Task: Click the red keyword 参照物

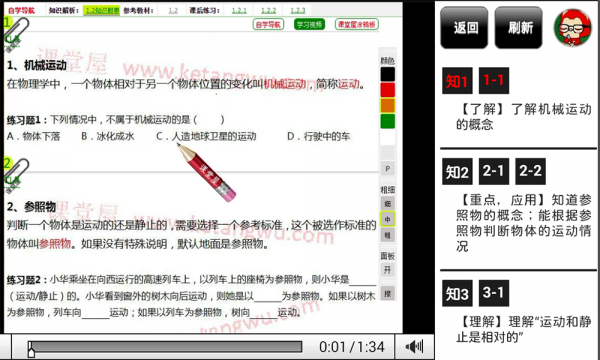Action: pyautogui.click(x=55, y=243)
